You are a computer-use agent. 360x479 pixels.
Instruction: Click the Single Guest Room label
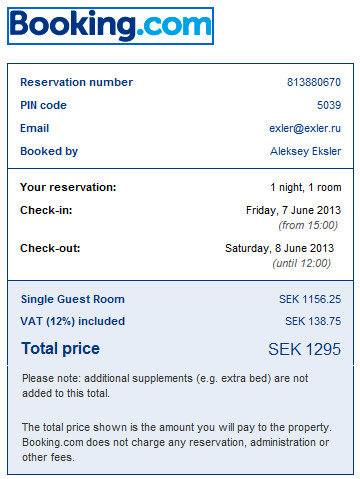click(73, 299)
